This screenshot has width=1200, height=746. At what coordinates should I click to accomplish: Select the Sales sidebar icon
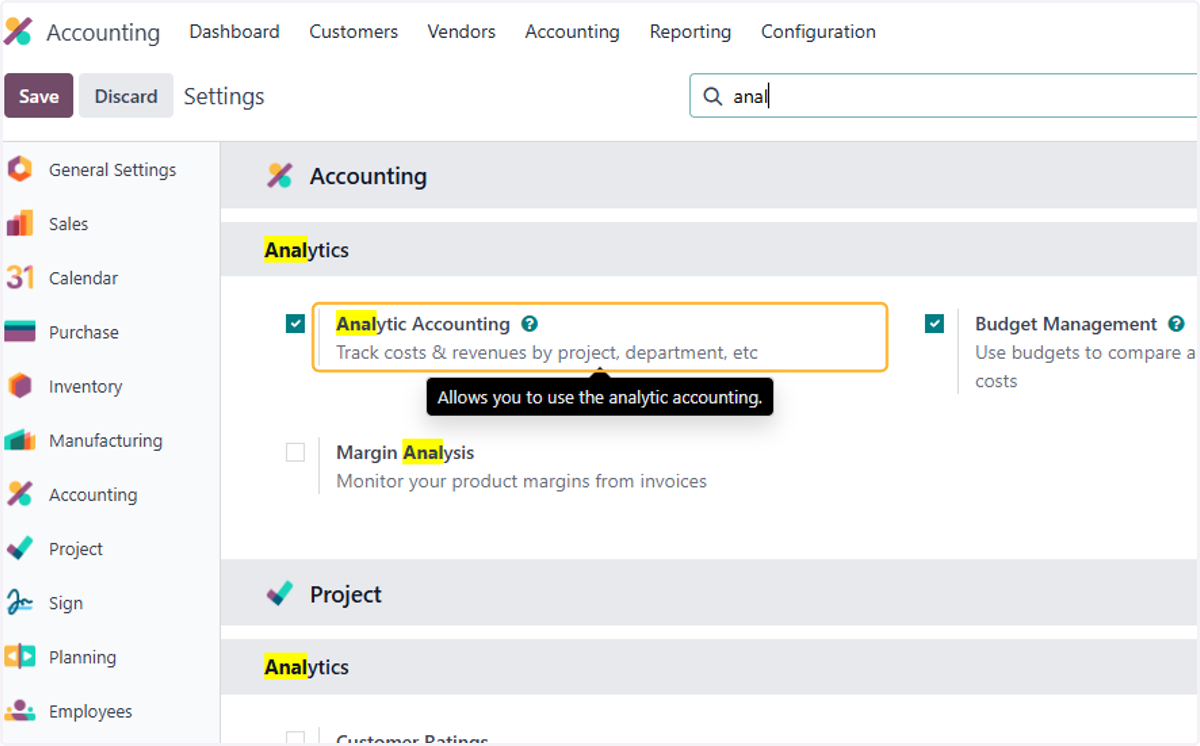(20, 224)
